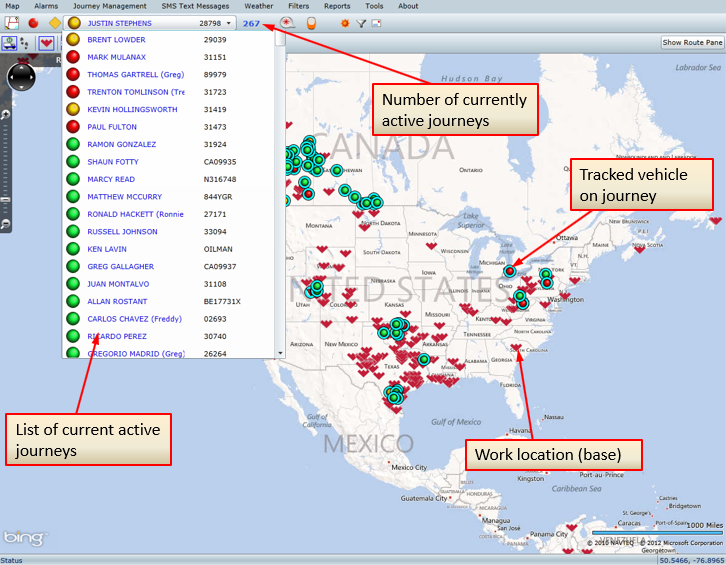Click the map pan compass control

tap(21, 78)
